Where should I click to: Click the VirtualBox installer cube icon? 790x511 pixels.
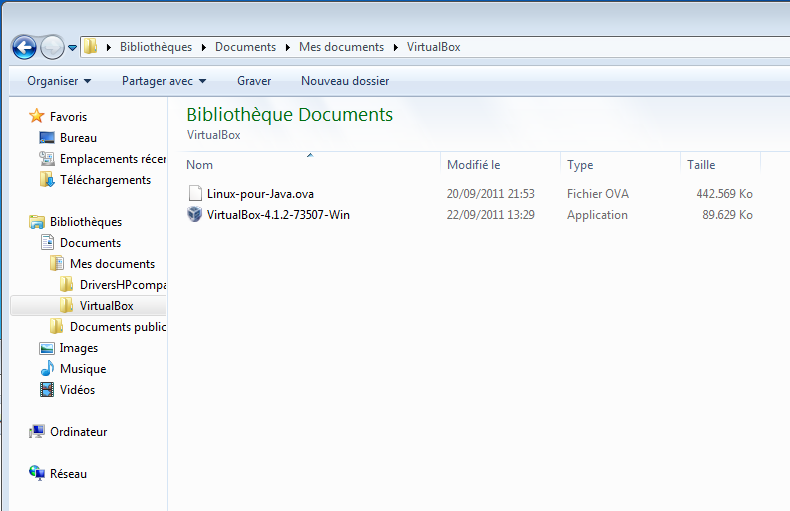point(194,214)
